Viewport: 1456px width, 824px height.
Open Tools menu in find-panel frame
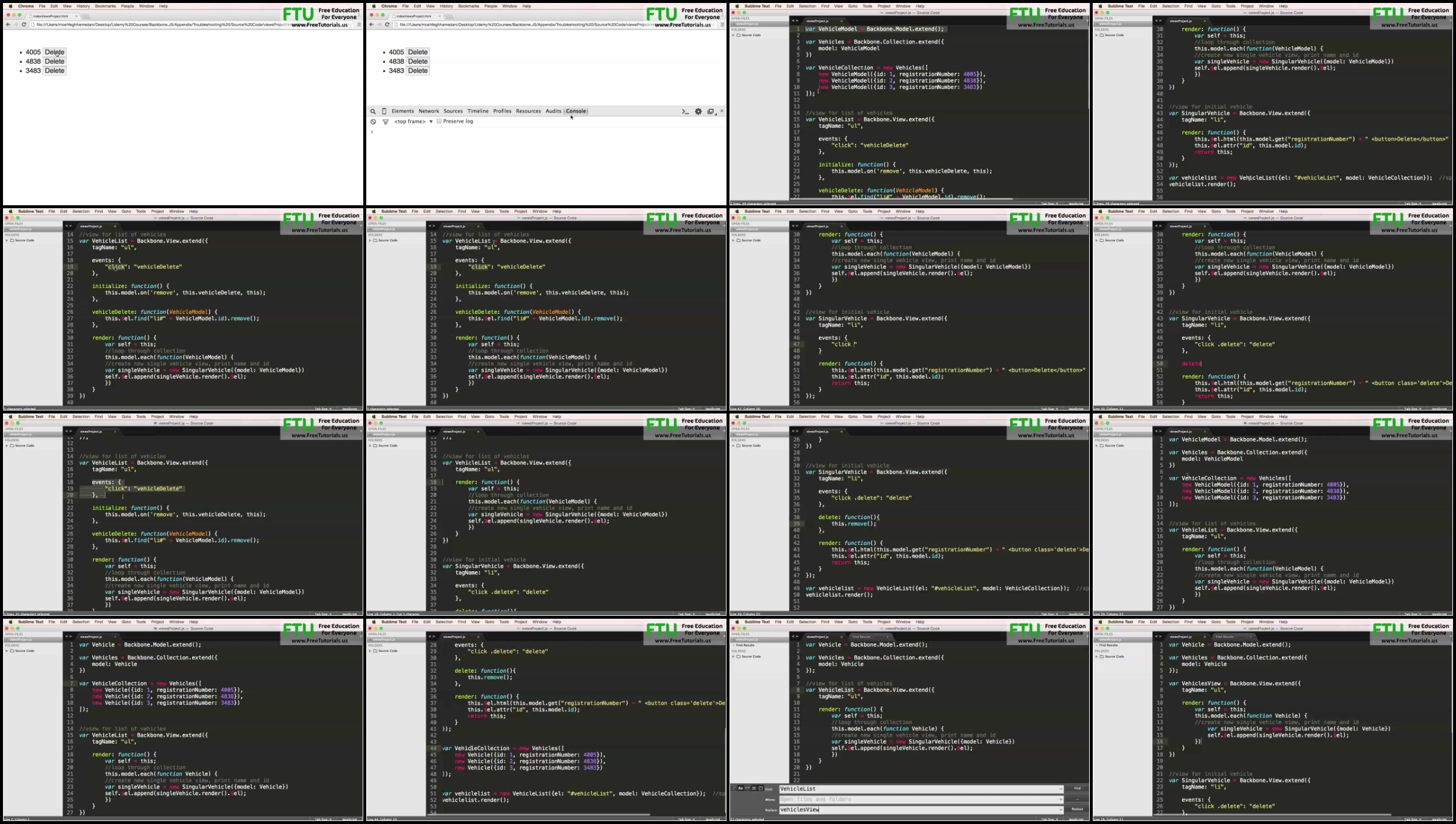(x=868, y=622)
